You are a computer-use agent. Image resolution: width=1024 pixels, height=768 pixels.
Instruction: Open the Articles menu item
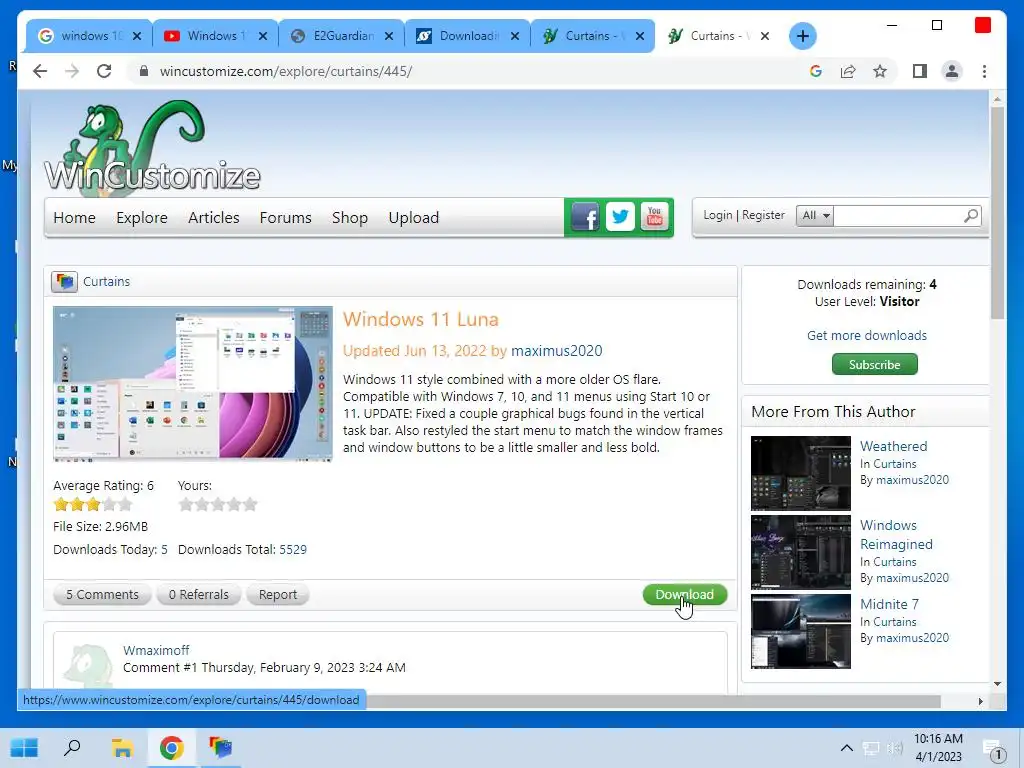[x=214, y=217]
